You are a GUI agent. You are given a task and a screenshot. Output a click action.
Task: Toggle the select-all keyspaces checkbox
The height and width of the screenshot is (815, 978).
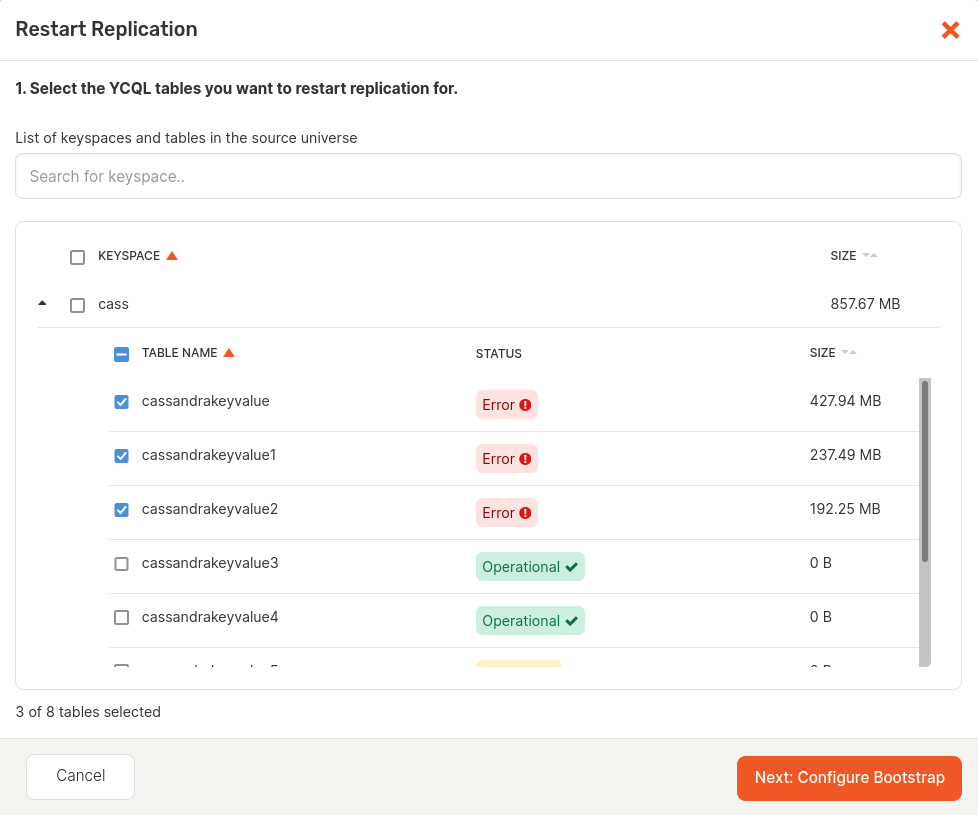point(77,257)
